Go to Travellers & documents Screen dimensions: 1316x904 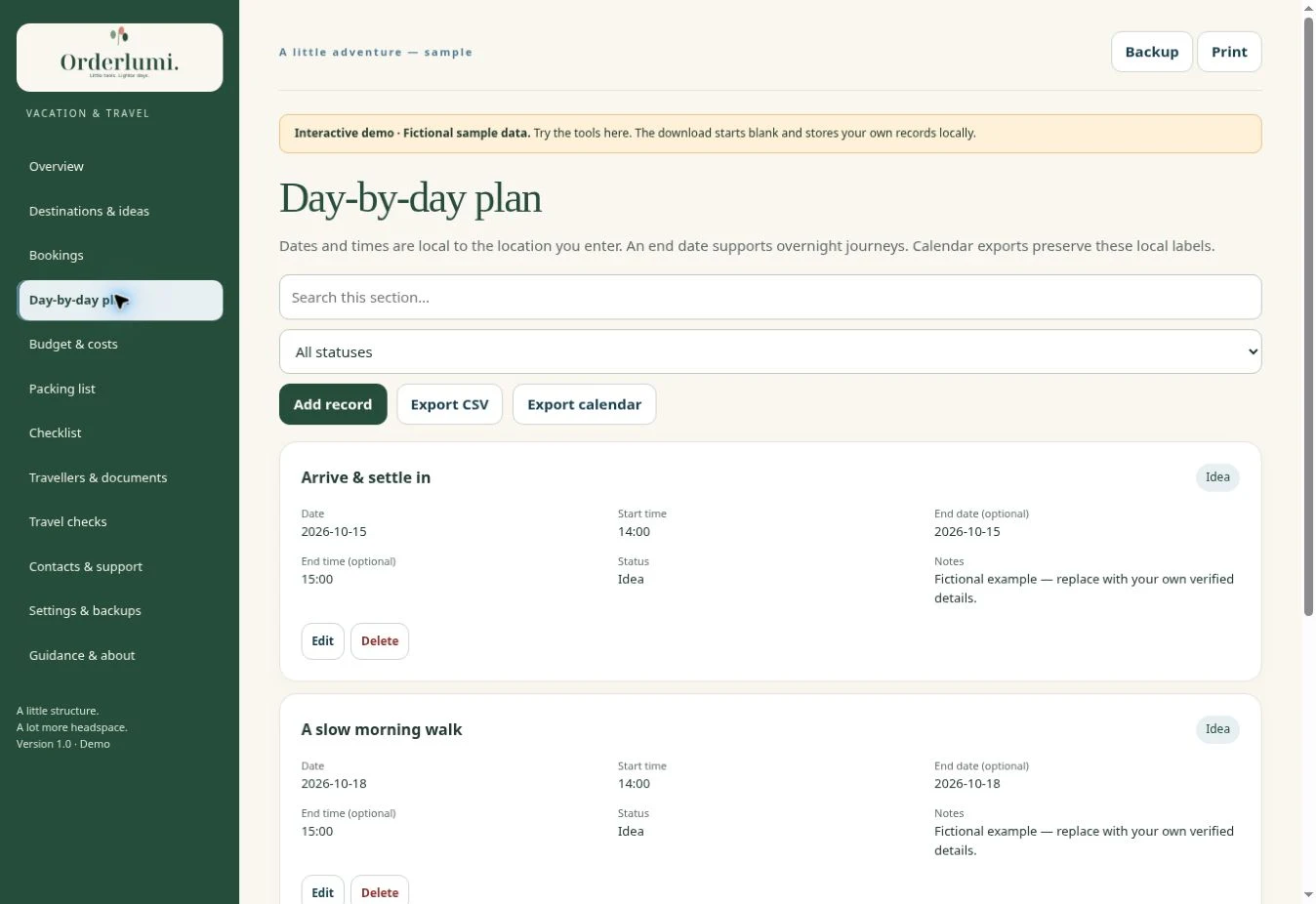coord(119,477)
